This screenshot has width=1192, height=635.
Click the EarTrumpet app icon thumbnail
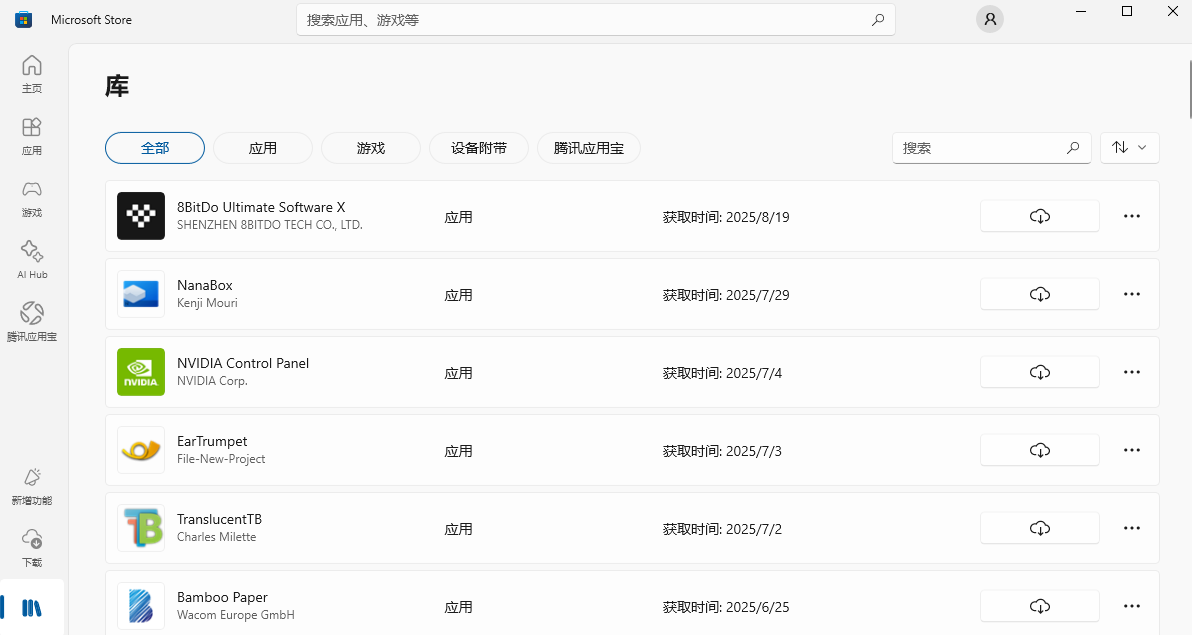(141, 450)
